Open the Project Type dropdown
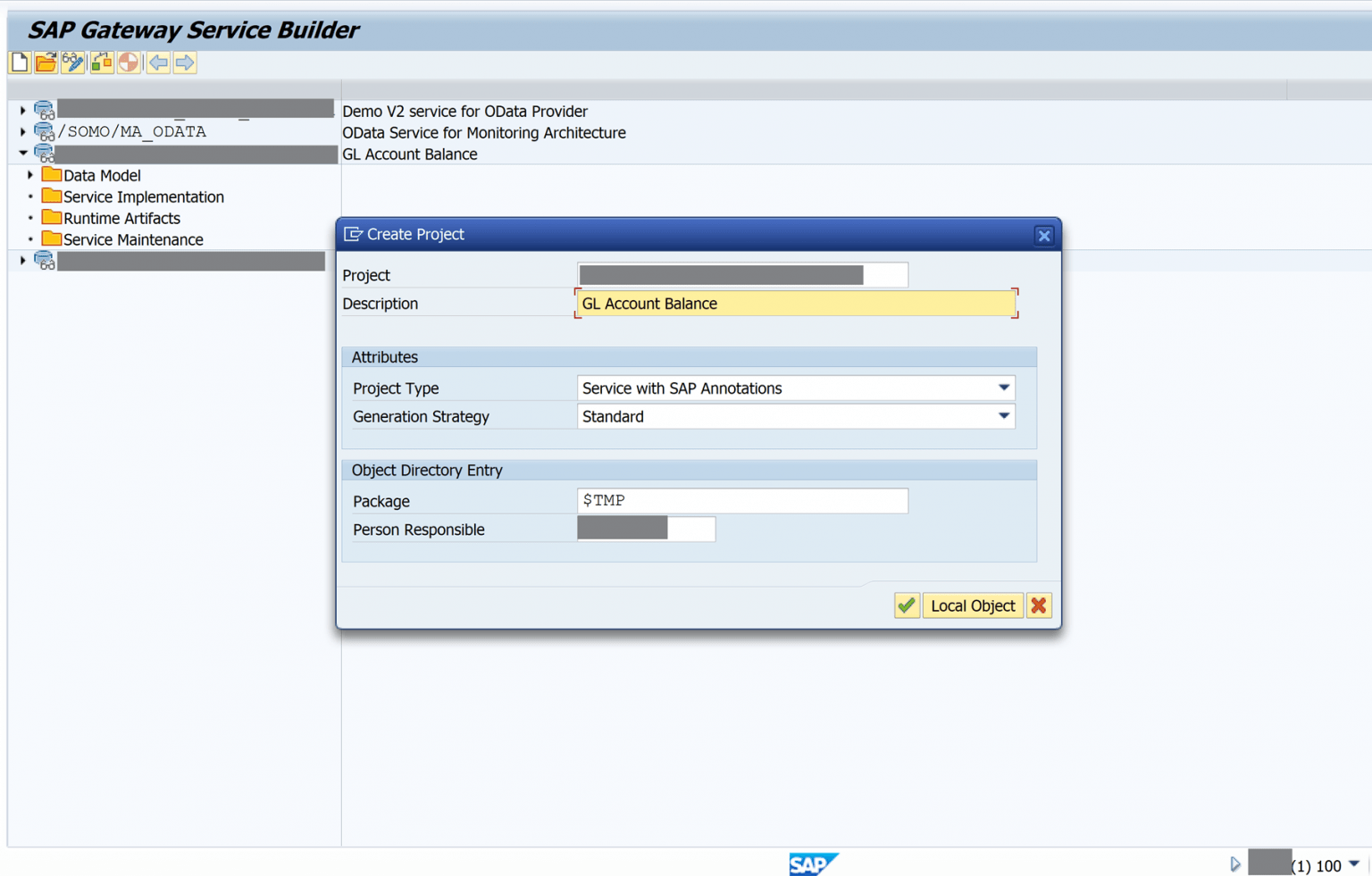Screen dimensions: 1372x876 coord(1004,388)
